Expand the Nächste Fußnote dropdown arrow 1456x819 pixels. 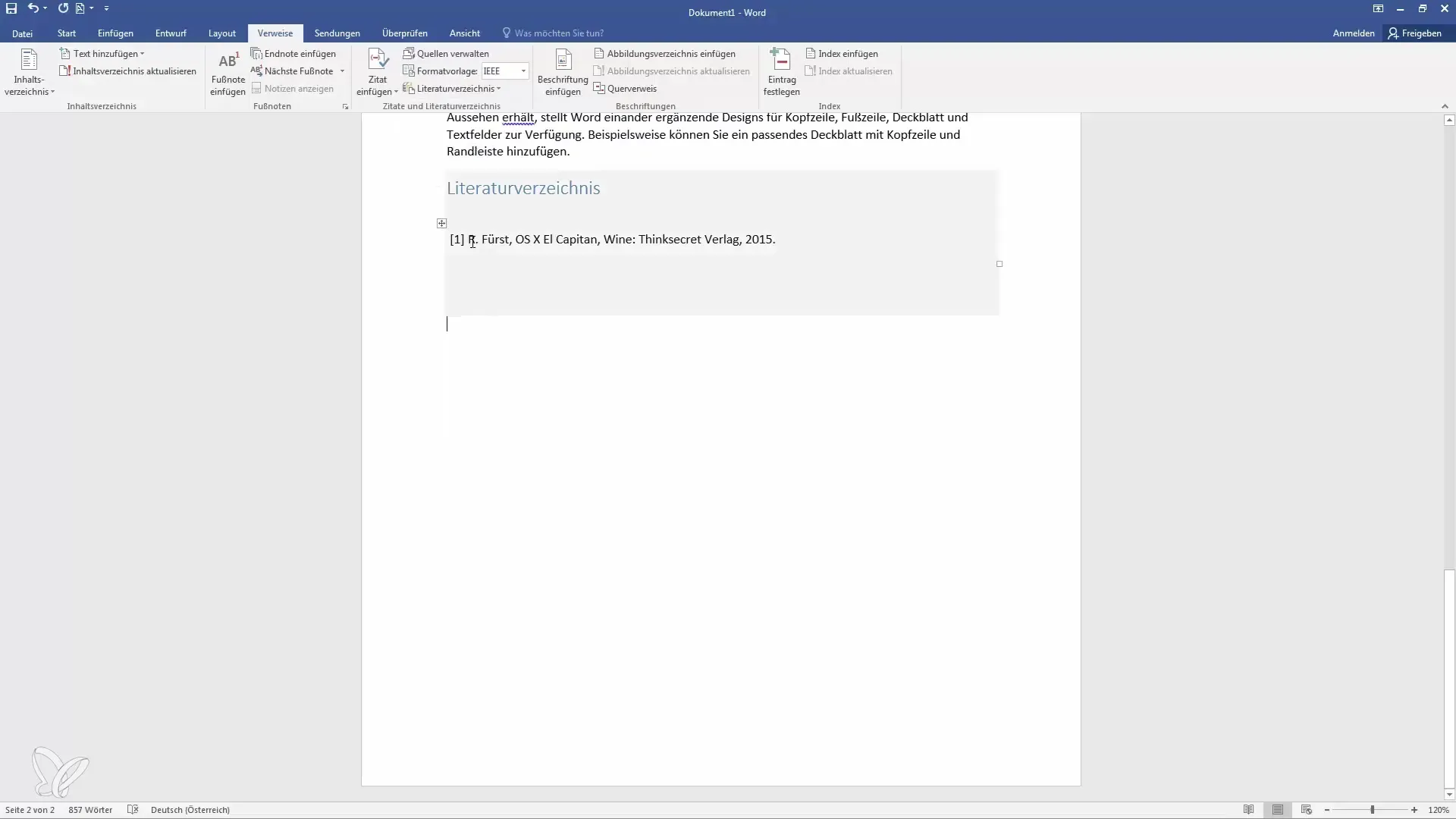click(343, 71)
